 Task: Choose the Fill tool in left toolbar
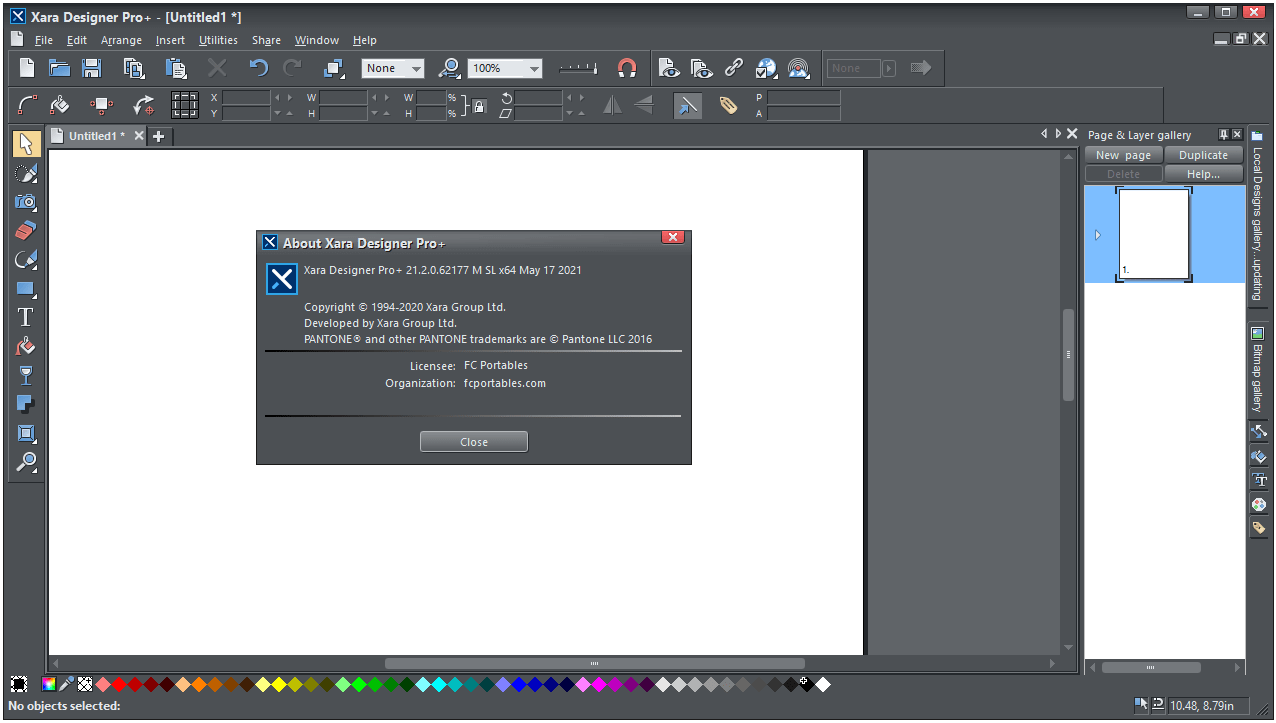point(27,347)
